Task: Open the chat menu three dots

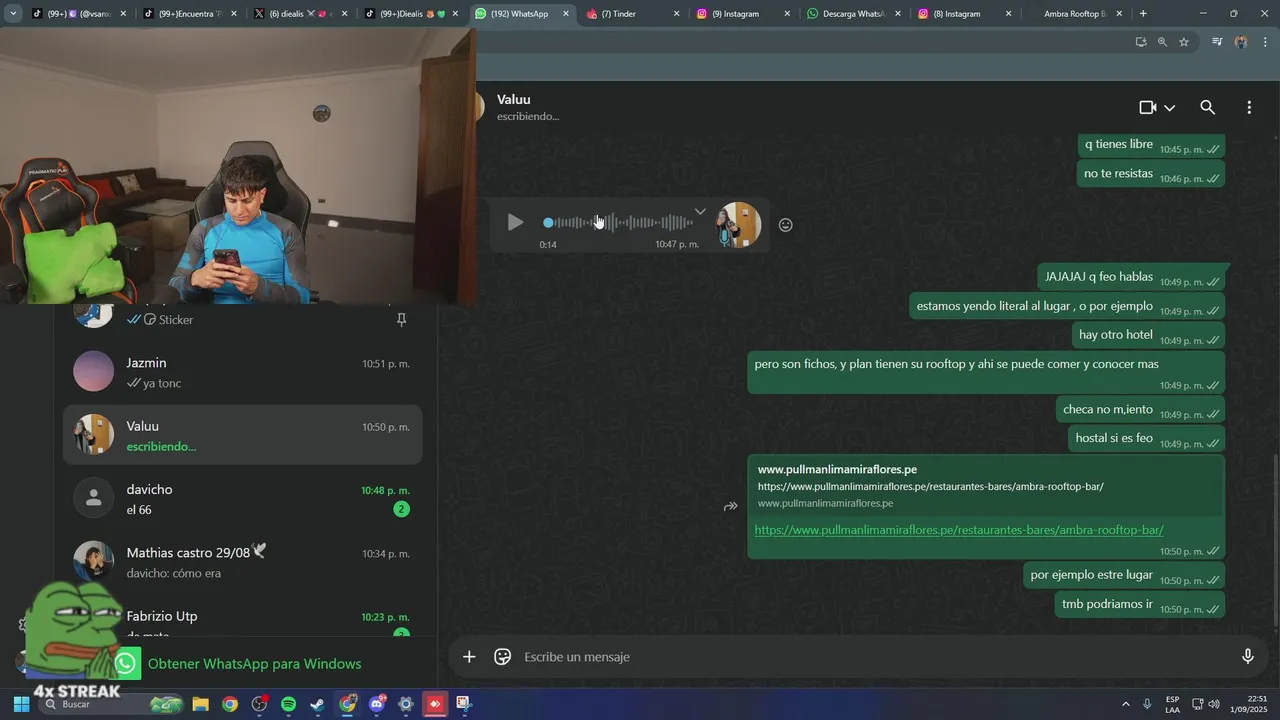Action: click(x=1249, y=107)
